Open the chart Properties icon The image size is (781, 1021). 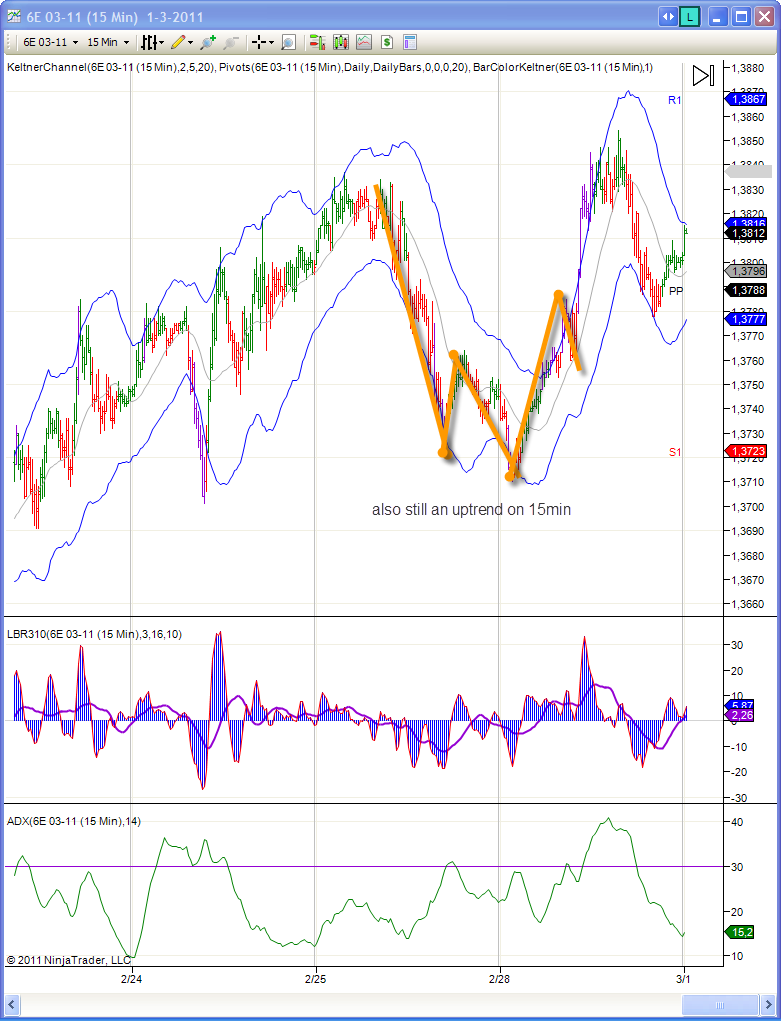pos(409,42)
